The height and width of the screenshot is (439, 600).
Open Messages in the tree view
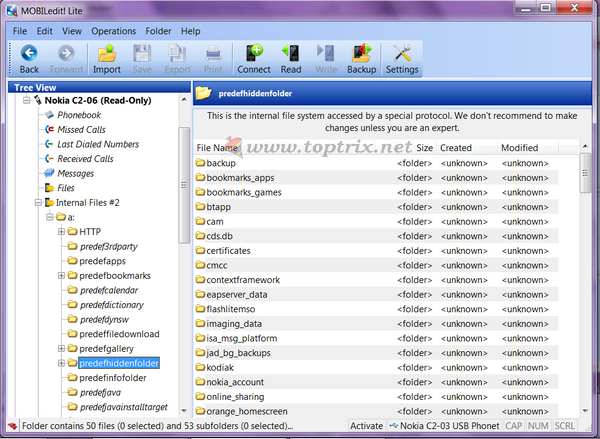point(75,173)
